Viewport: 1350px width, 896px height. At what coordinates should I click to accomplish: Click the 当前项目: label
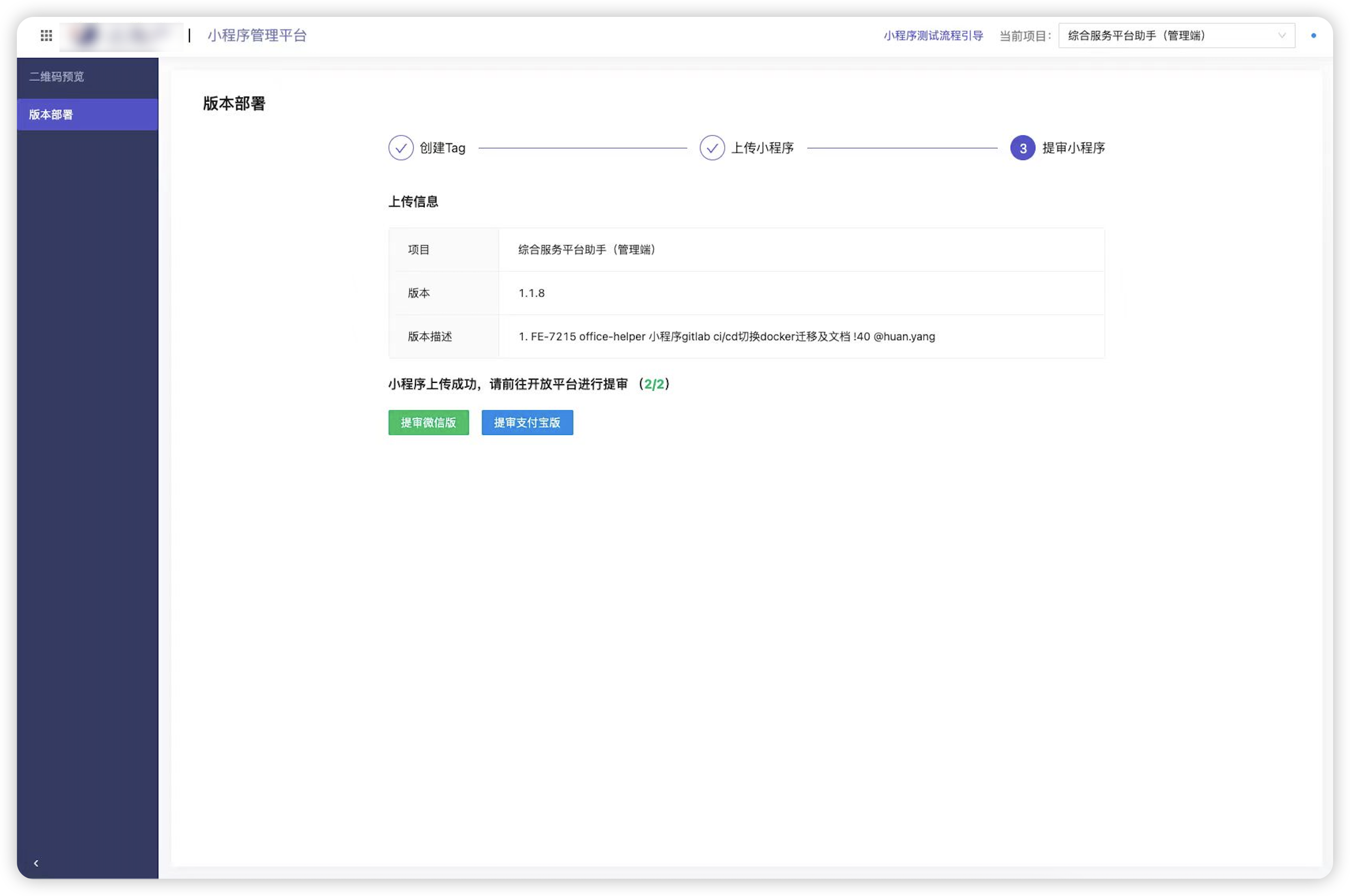point(1025,36)
